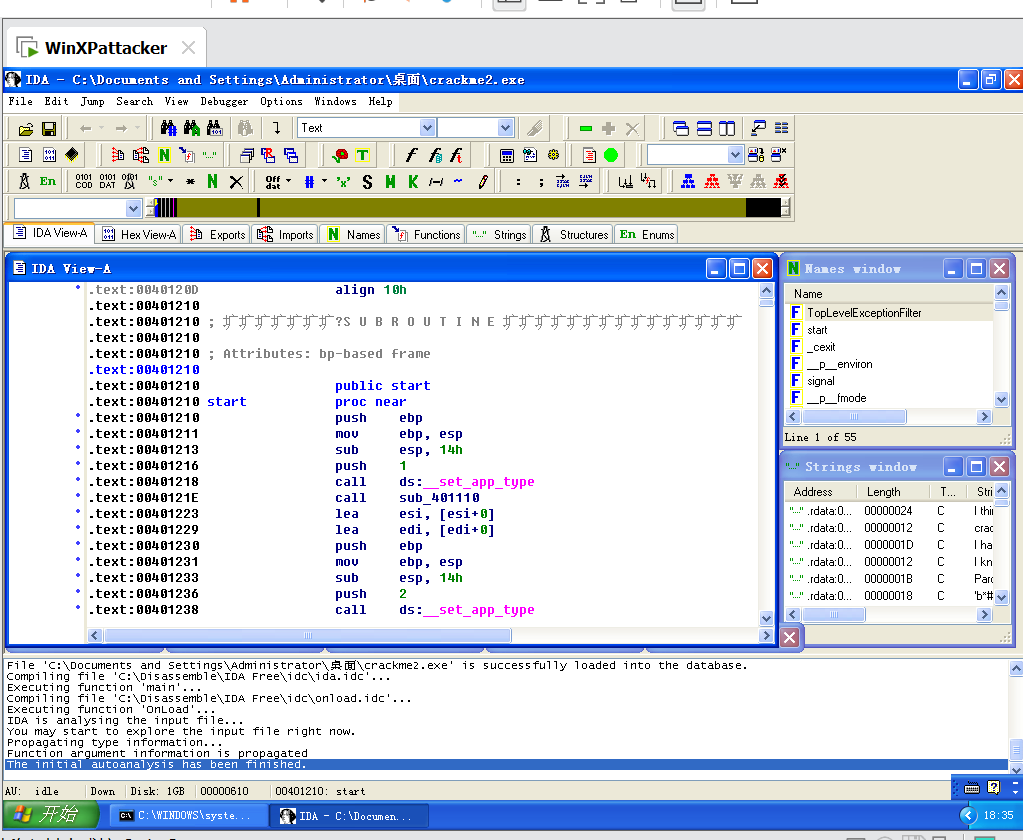Screen dimensions: 1023x840
Task: Click the green N names toolbar icon
Action: click(x=164, y=155)
